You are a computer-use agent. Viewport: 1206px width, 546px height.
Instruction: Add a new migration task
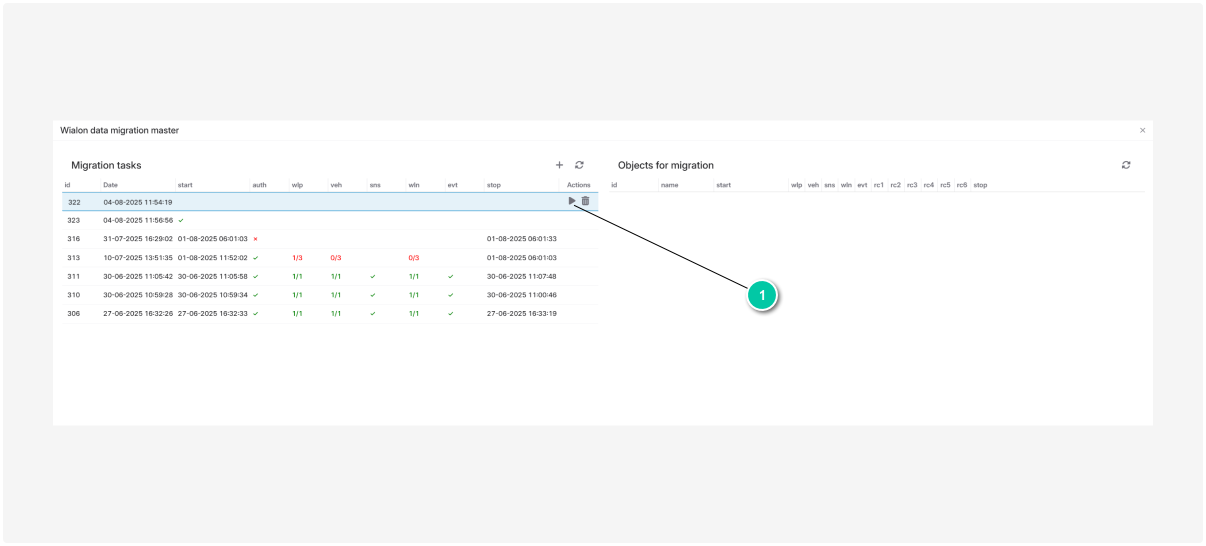(x=559, y=165)
